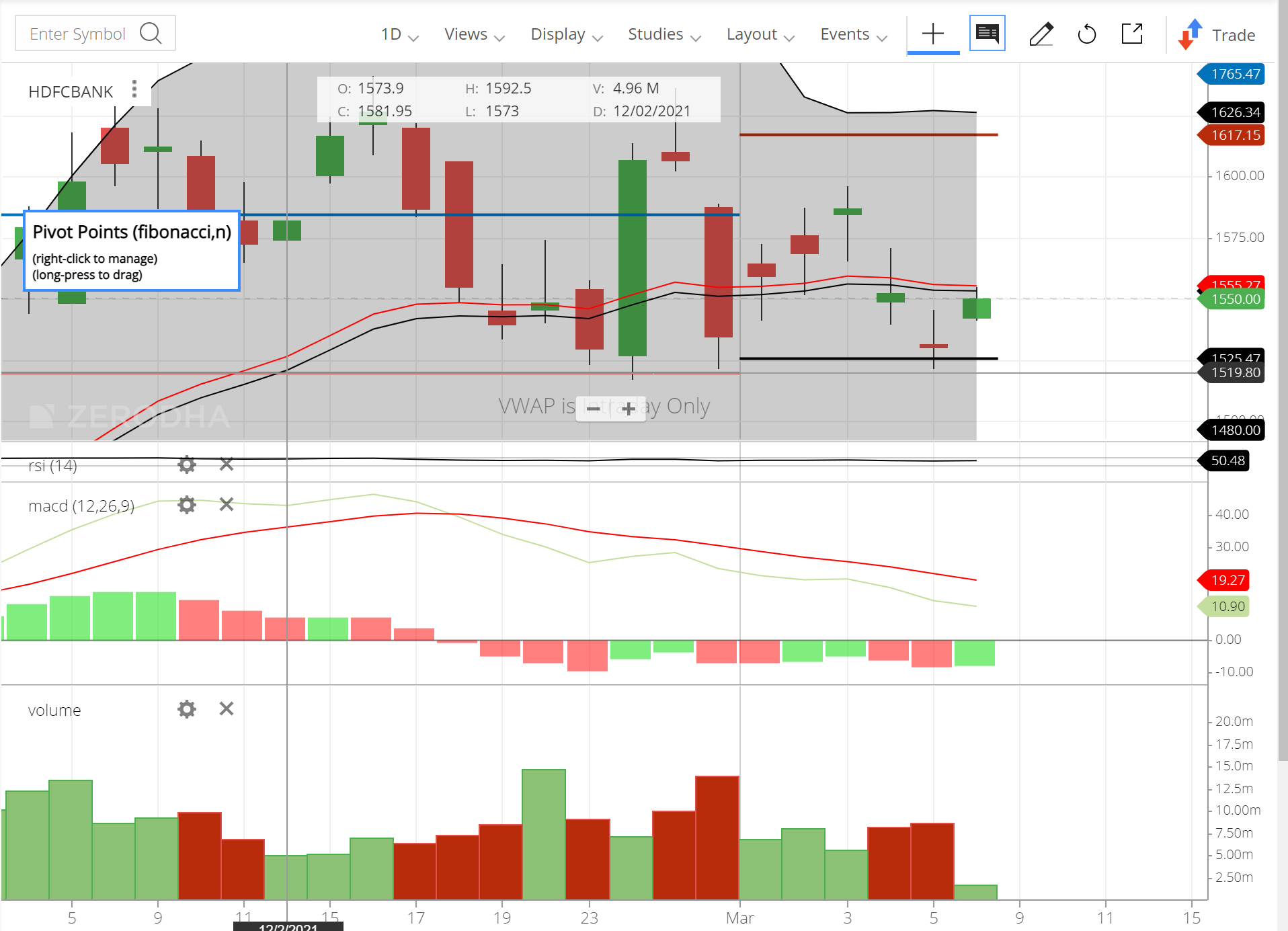Click the 19.27 macd signal label
1288x931 pixels.
(1224, 579)
